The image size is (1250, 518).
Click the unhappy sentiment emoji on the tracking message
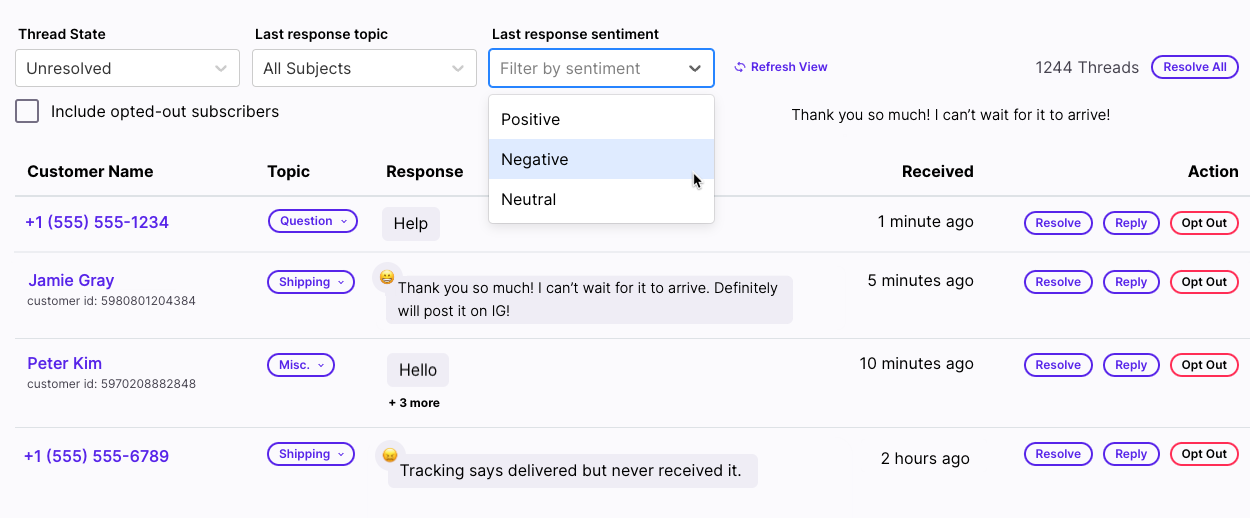(390, 455)
